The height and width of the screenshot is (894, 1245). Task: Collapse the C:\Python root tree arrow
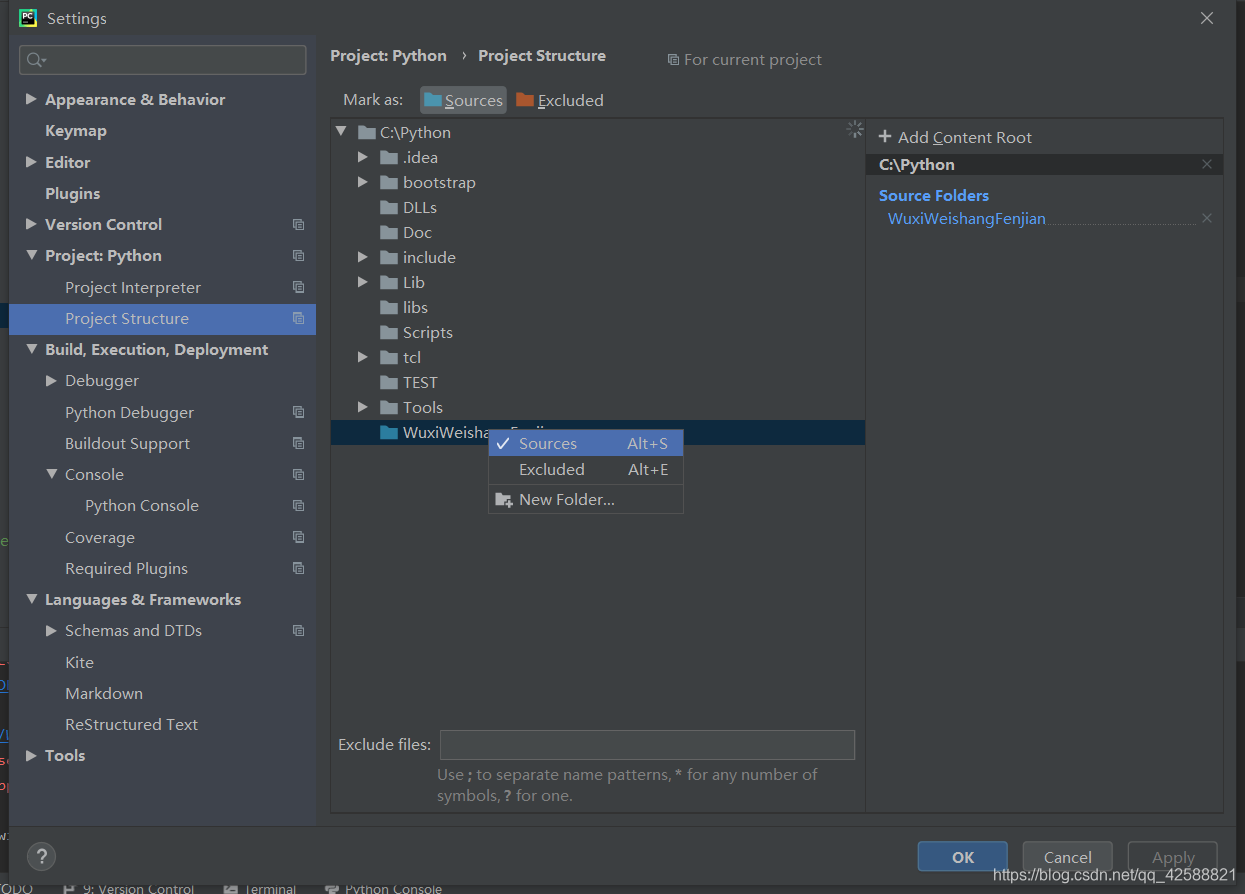pos(341,131)
